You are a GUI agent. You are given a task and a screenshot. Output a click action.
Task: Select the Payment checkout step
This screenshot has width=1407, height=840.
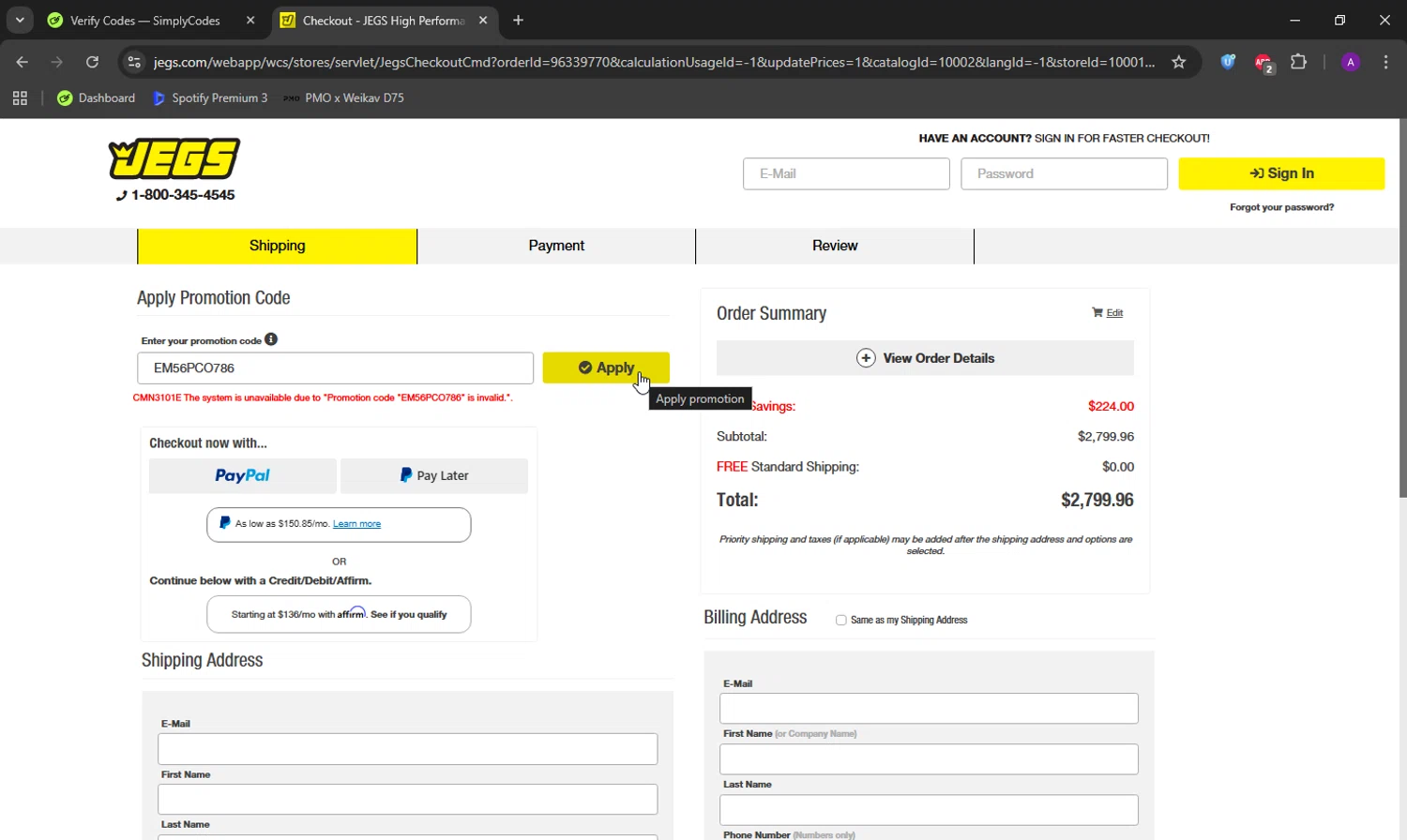point(556,246)
